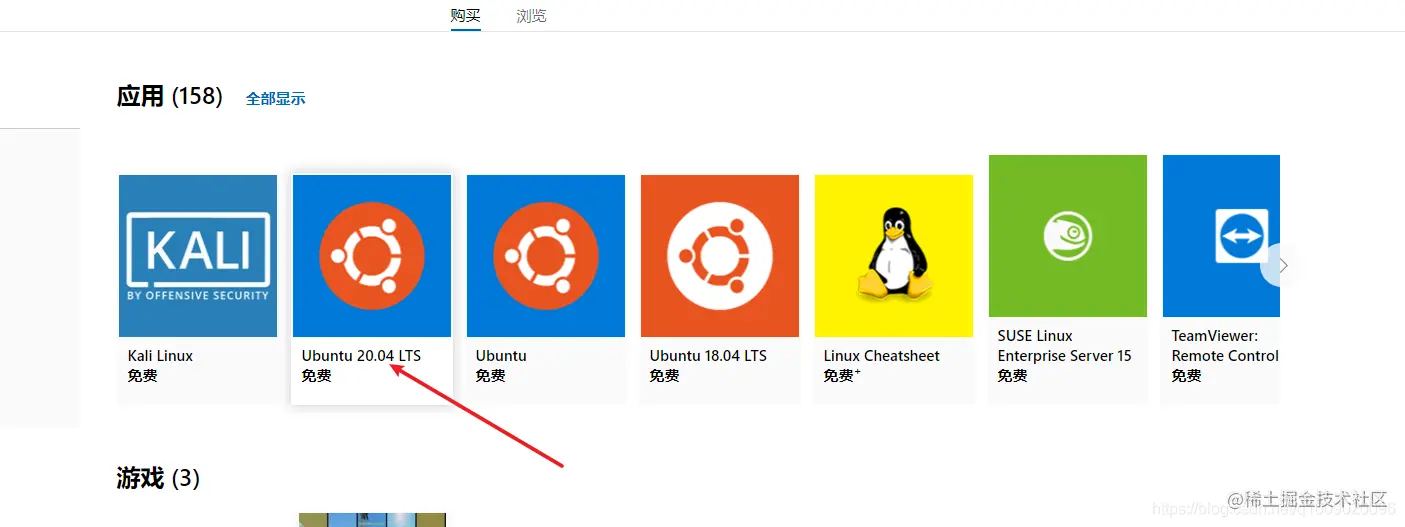Advance the app carousel with right chevron
This screenshot has width=1405, height=527.
click(1283, 266)
